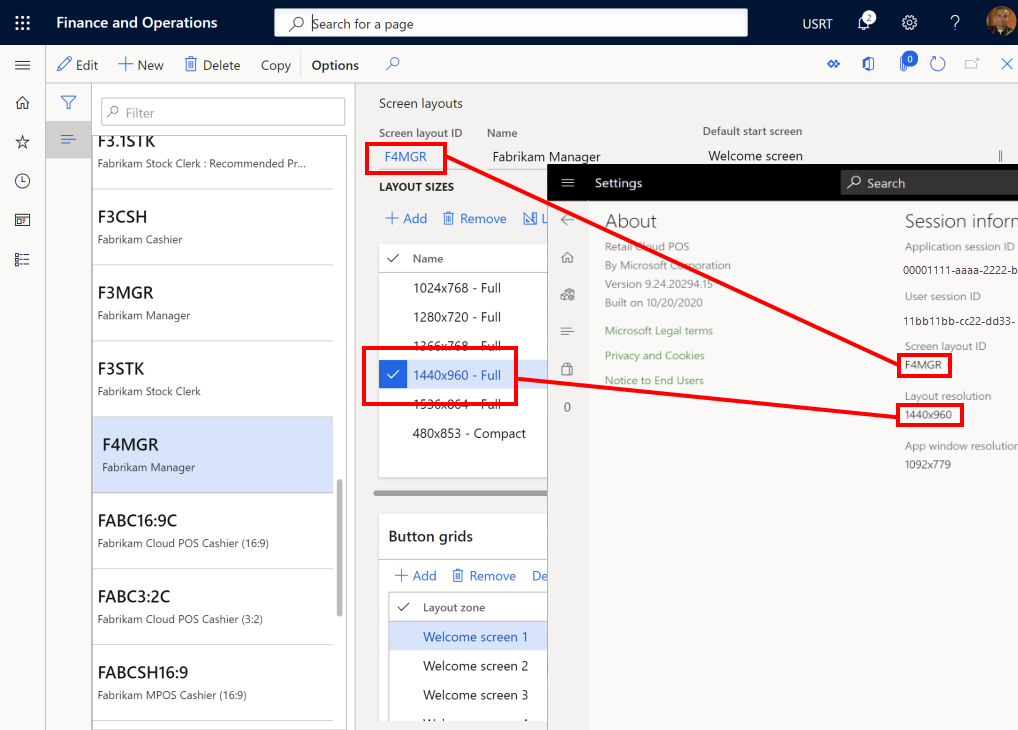Viewport: 1018px width, 730px height.
Task: Select the F4MGR Fabrikam Manager layout
Action: coord(213,455)
